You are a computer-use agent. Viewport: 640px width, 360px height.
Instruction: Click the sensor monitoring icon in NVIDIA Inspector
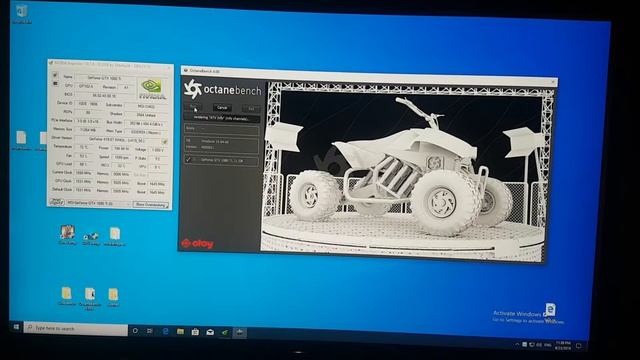coord(55,84)
